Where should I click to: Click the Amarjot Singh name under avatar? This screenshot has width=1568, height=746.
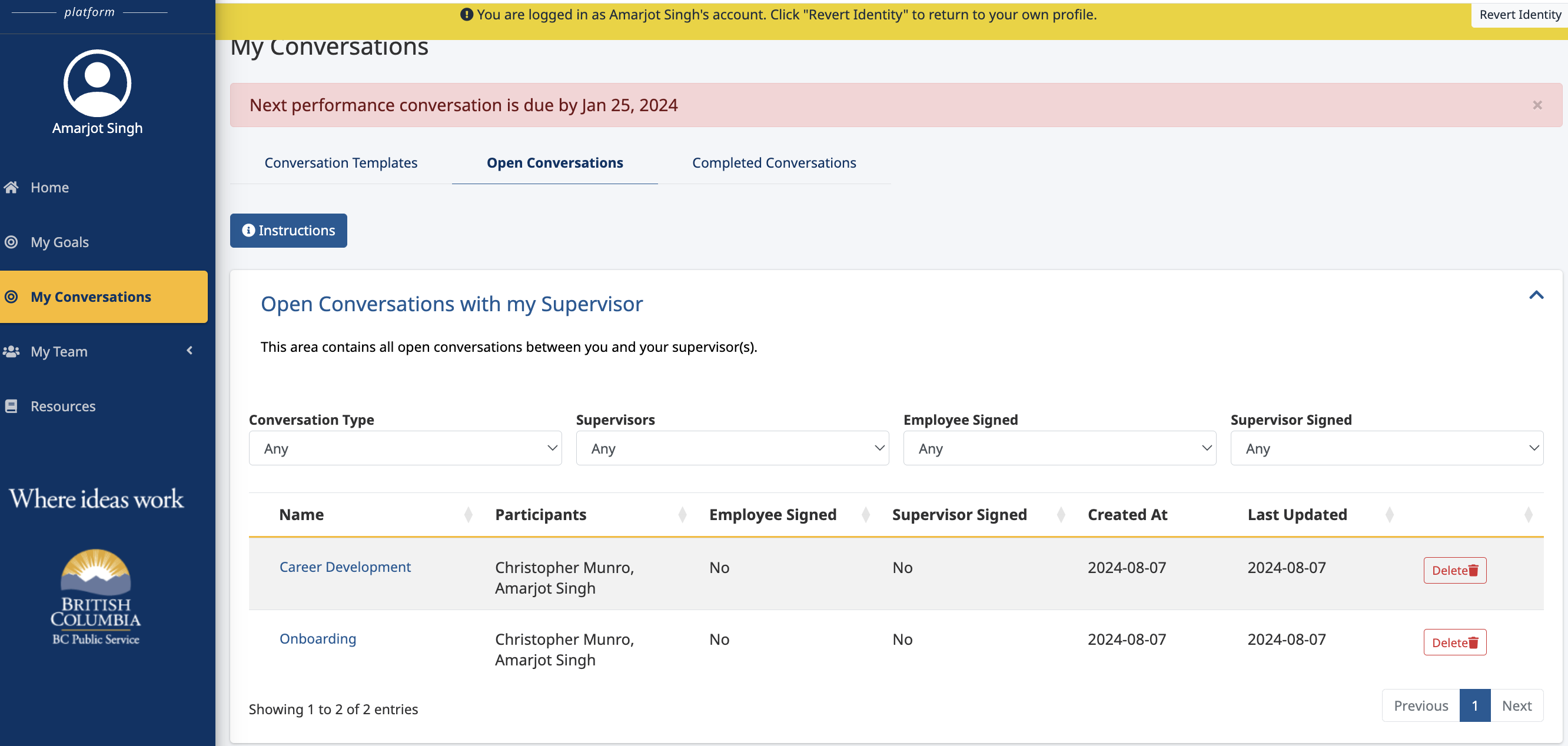97,128
